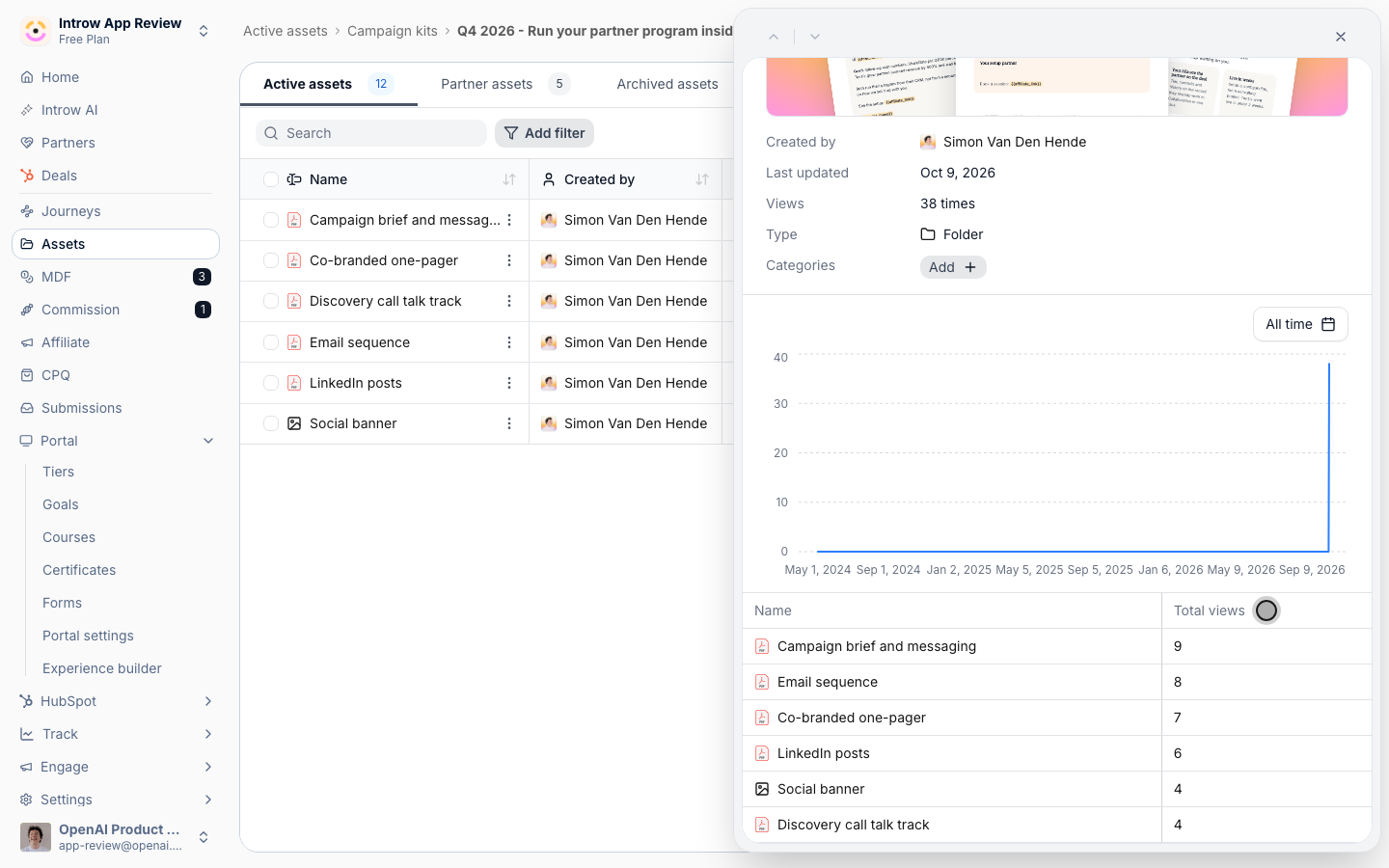This screenshot has height=868, width=1389.
Task: Open the All time date range picker
Action: point(1300,324)
